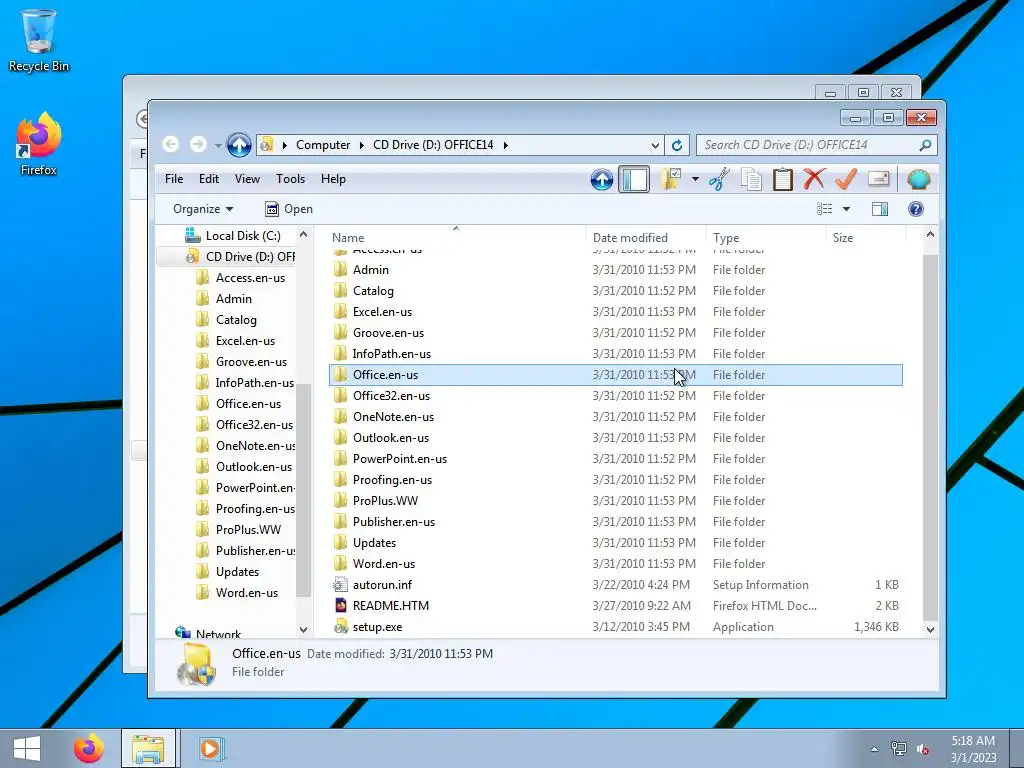Select the setup.exe application file

pyautogui.click(x=615, y=626)
